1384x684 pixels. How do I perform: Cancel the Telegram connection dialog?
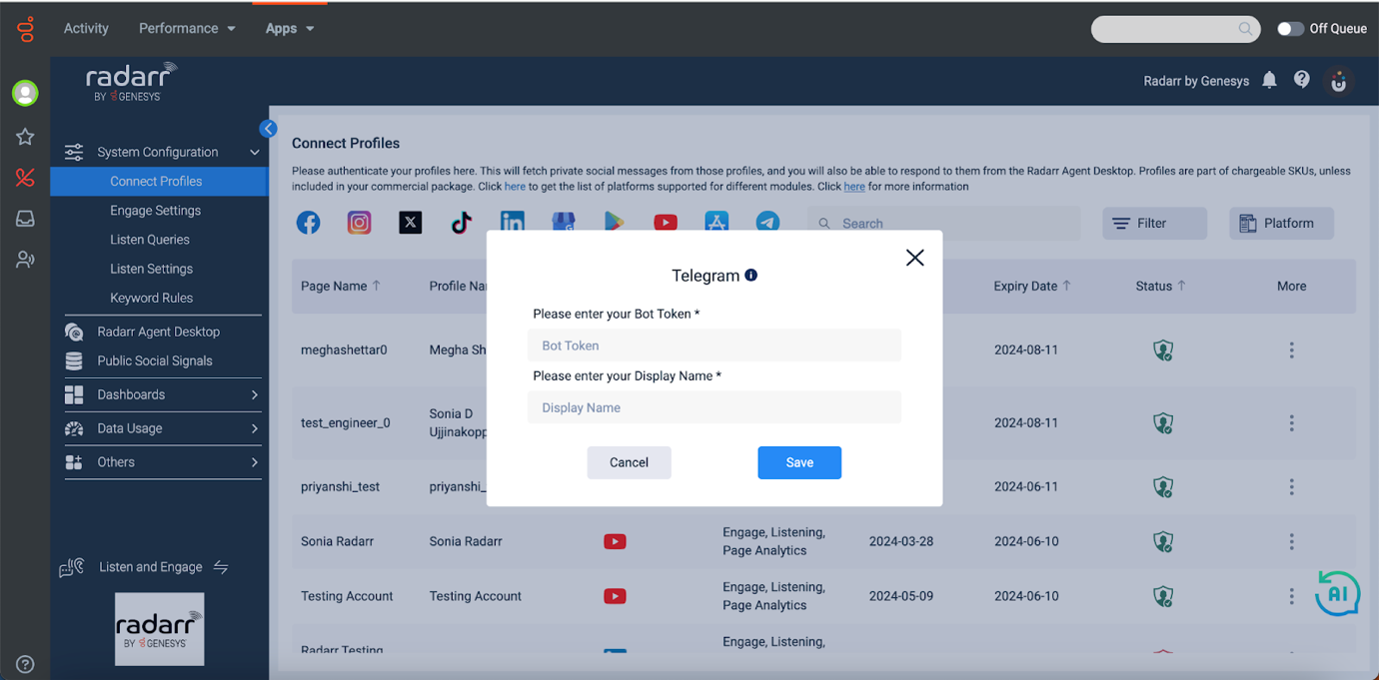(x=629, y=462)
